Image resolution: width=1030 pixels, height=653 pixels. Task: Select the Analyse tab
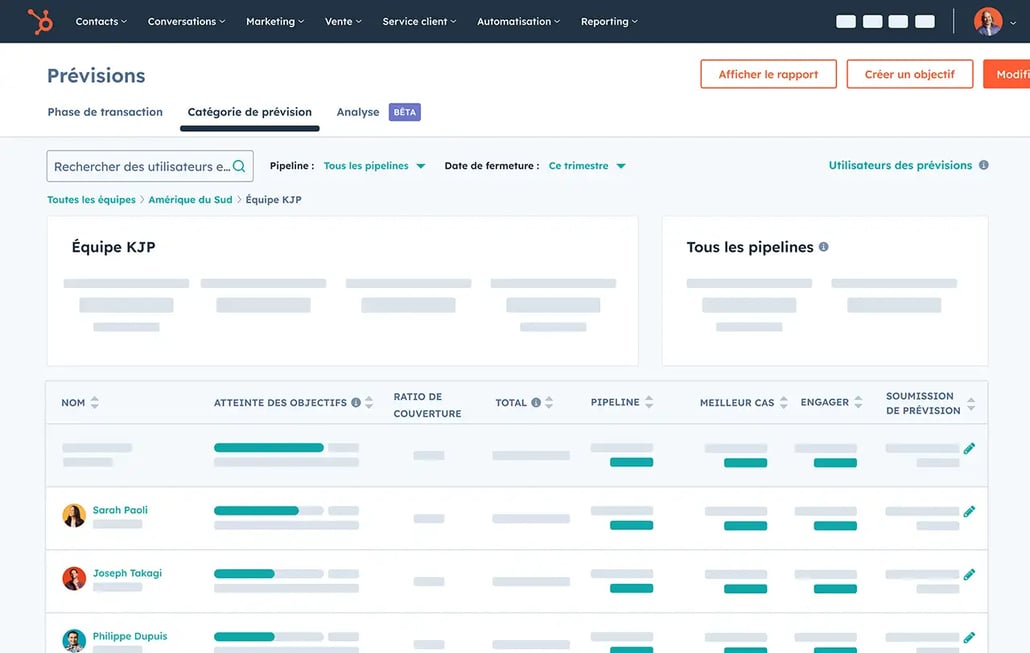pyautogui.click(x=358, y=112)
